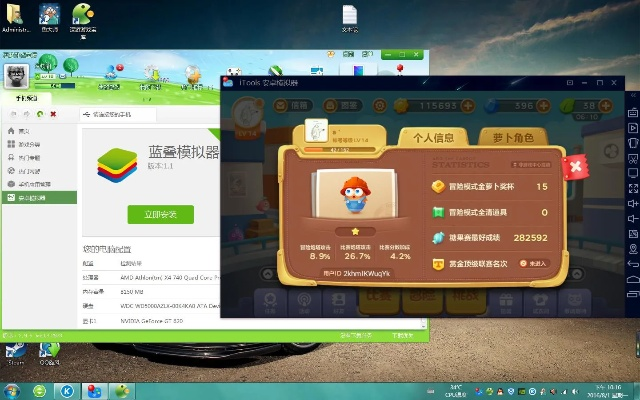640x400 pixels.
Task: Click screen display icon in iTools sidebar
Action: pyautogui.click(x=633, y=173)
